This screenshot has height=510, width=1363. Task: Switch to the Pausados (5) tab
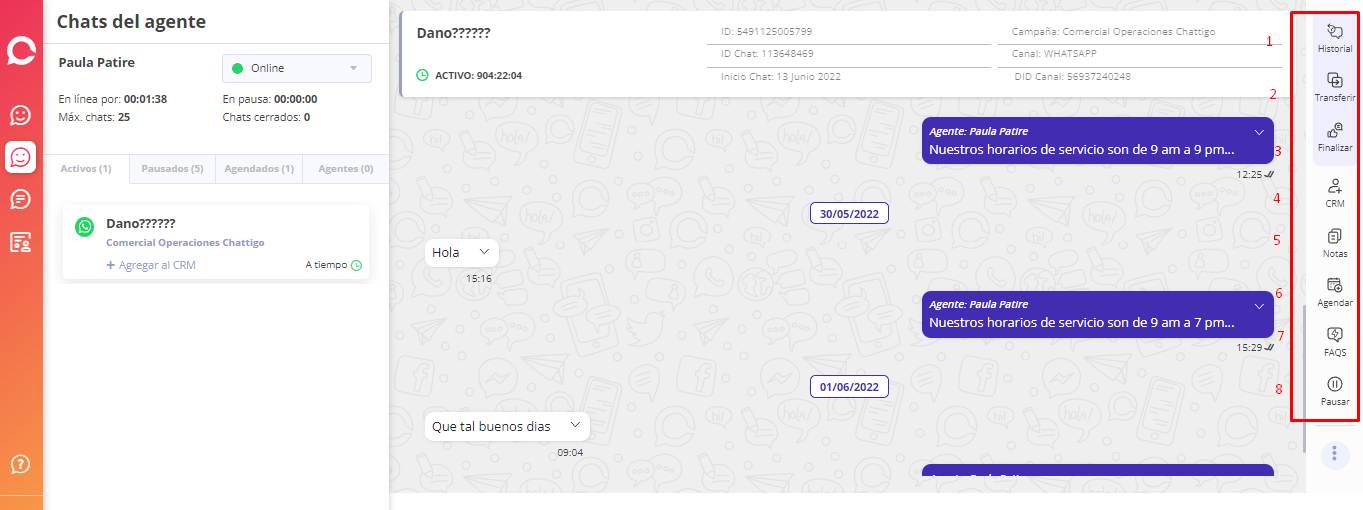[172, 169]
